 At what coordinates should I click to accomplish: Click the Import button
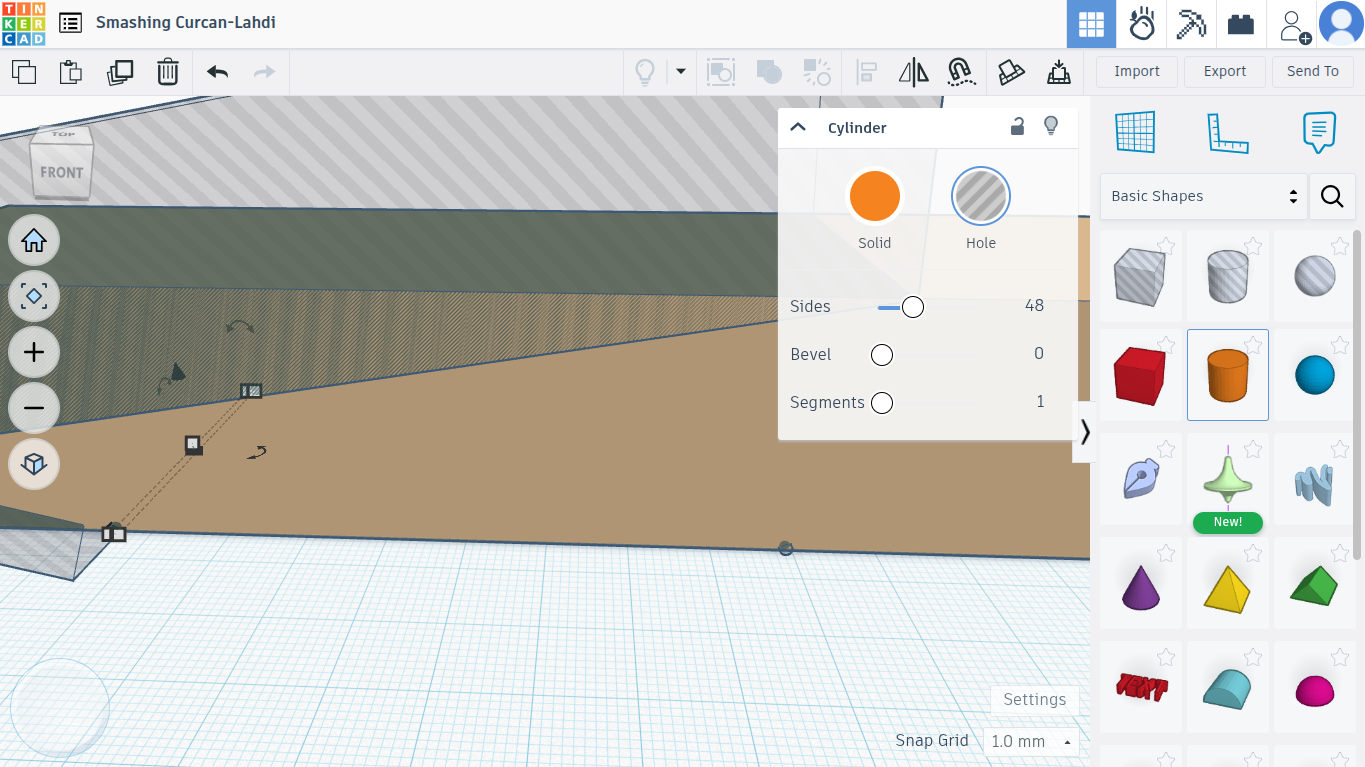1137,71
